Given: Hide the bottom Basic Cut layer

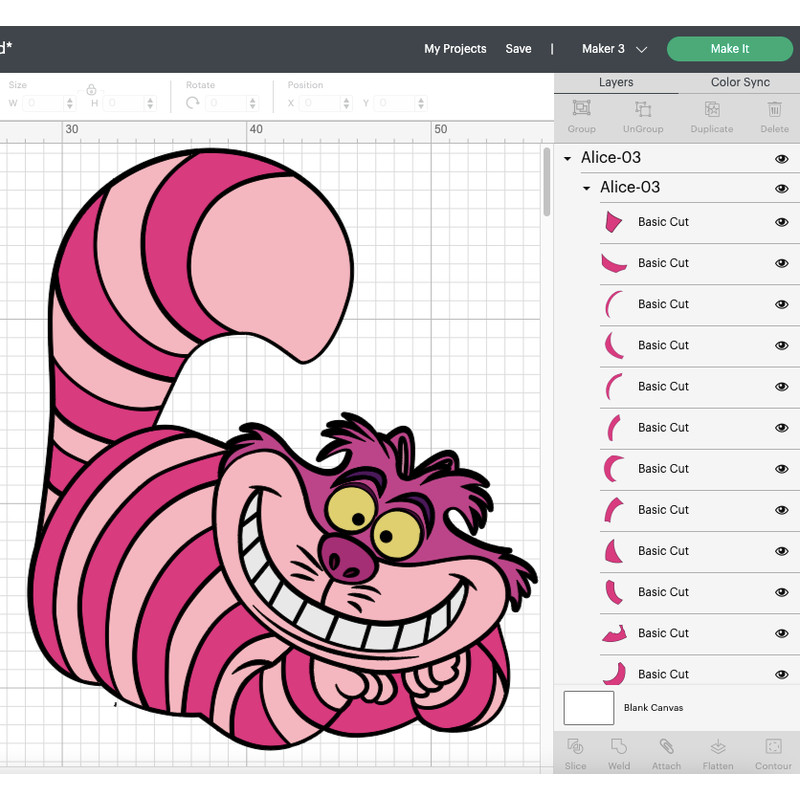Looking at the screenshot, I should pos(781,673).
